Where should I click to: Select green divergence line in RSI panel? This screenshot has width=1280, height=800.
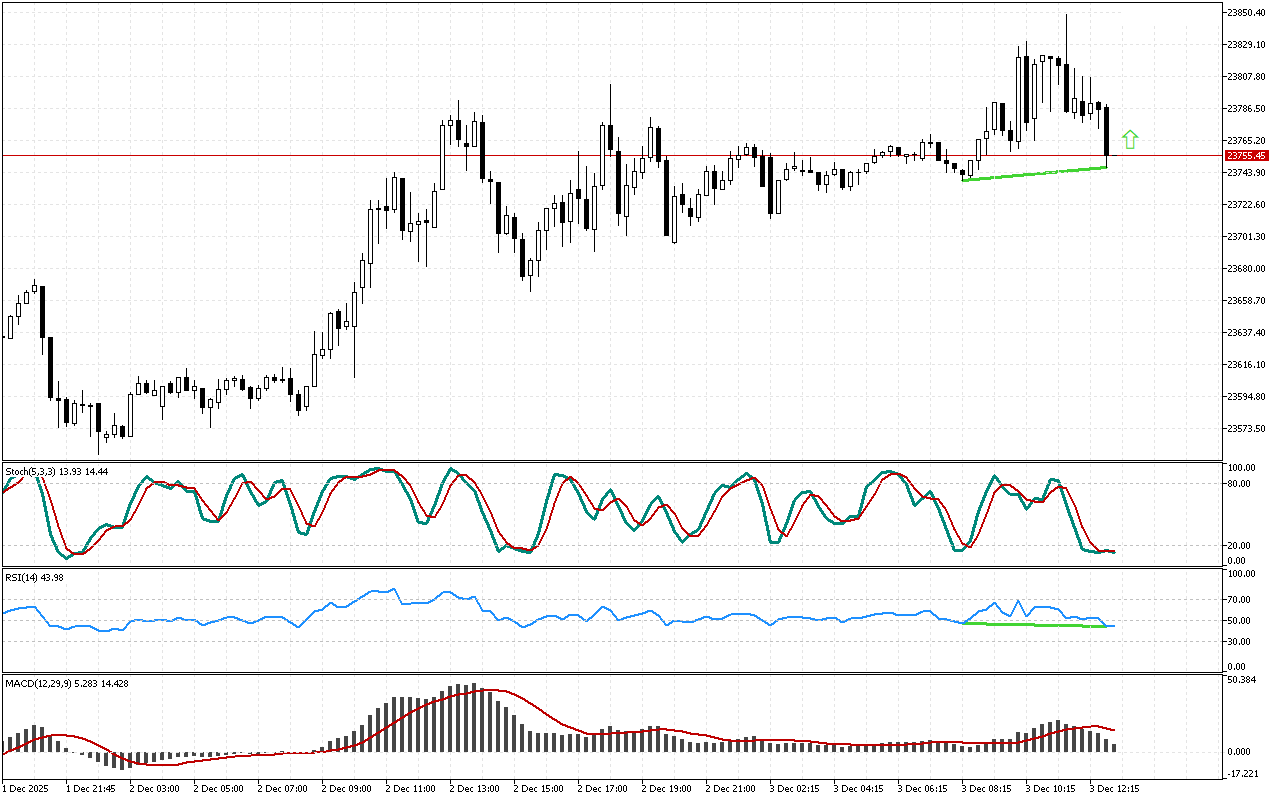click(x=1034, y=625)
